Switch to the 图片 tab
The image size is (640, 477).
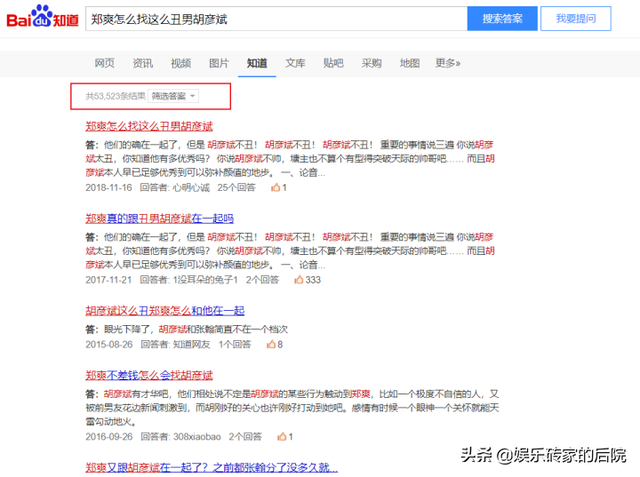click(x=219, y=63)
